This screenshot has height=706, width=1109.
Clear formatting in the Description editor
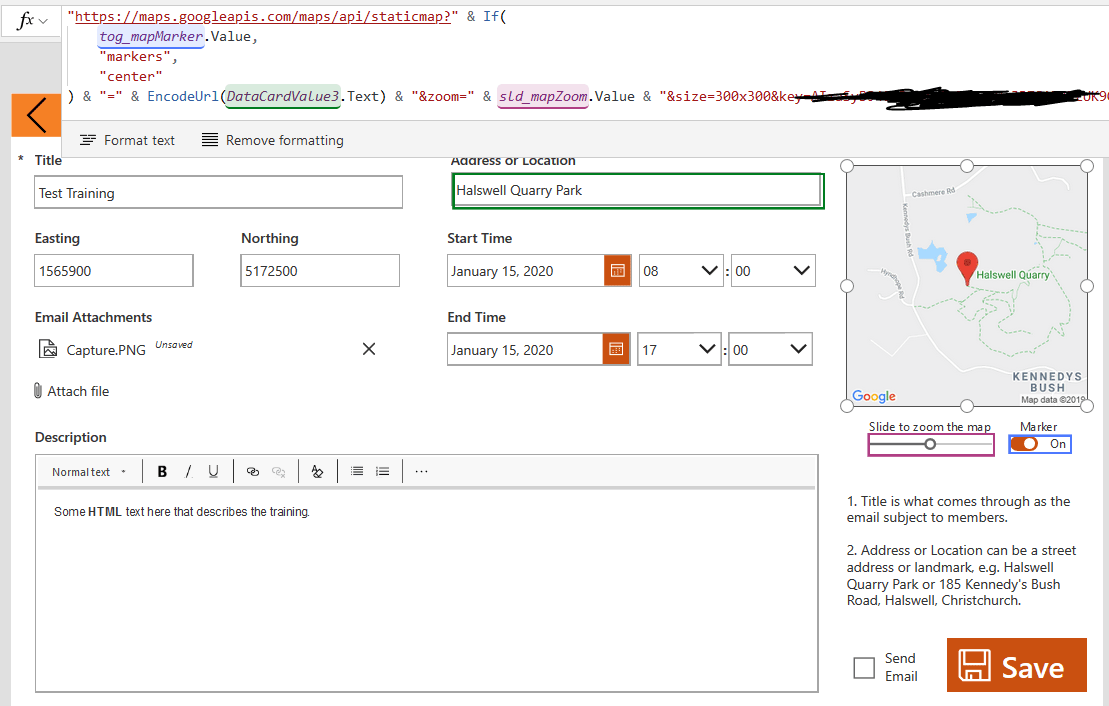click(x=317, y=472)
